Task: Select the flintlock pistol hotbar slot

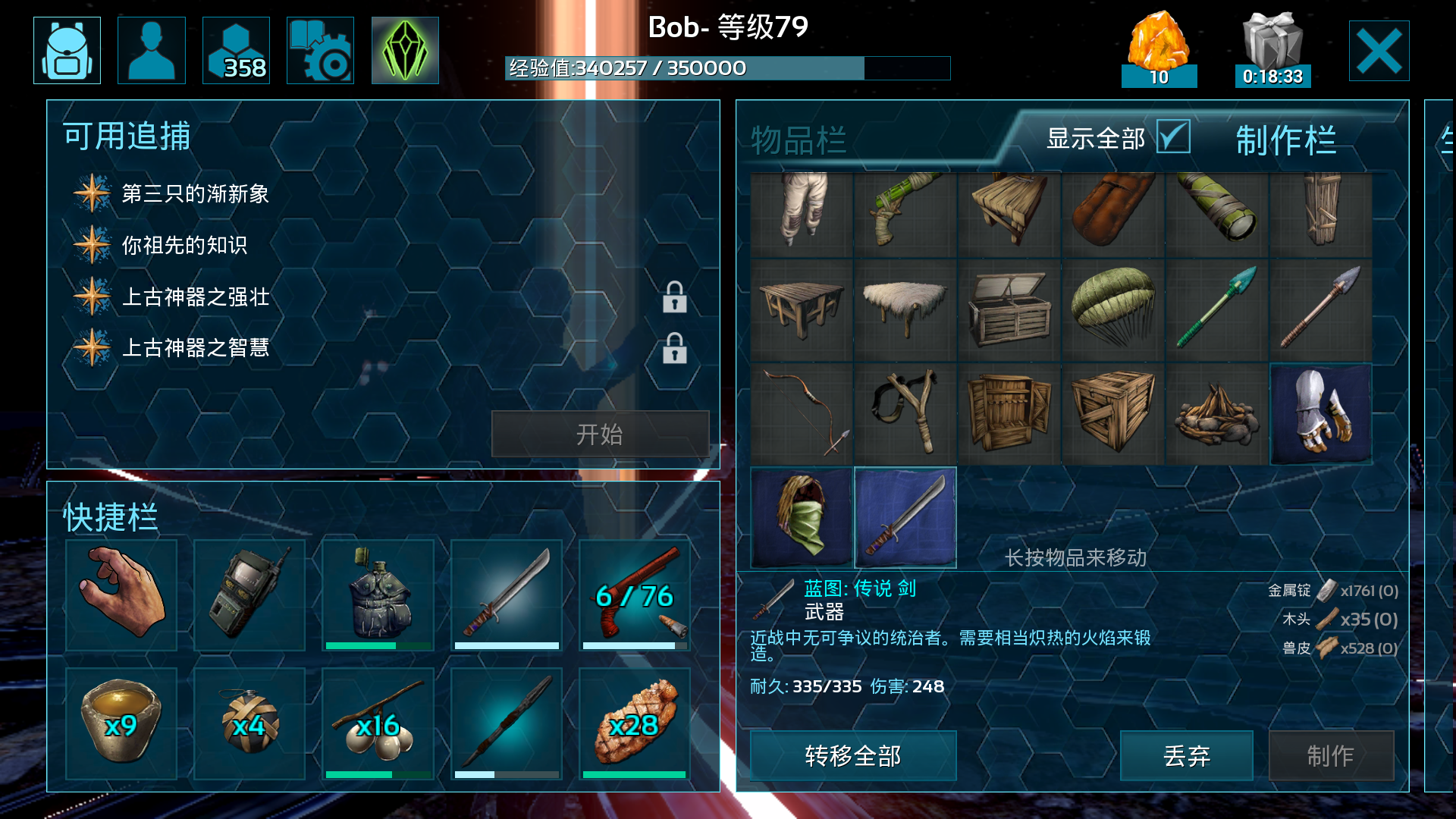Action: coord(635,595)
